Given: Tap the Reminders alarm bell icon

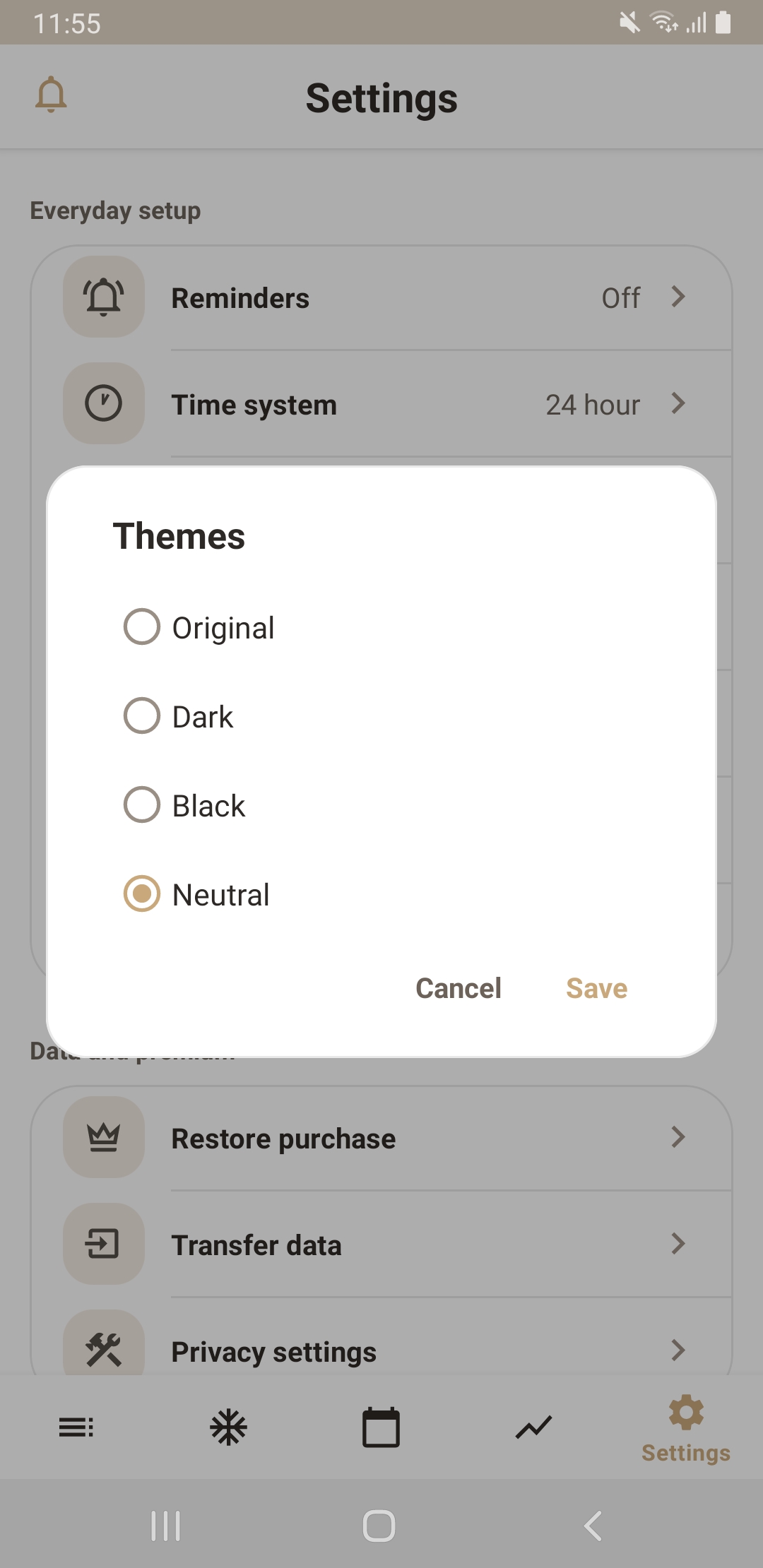Looking at the screenshot, I should click(x=104, y=297).
